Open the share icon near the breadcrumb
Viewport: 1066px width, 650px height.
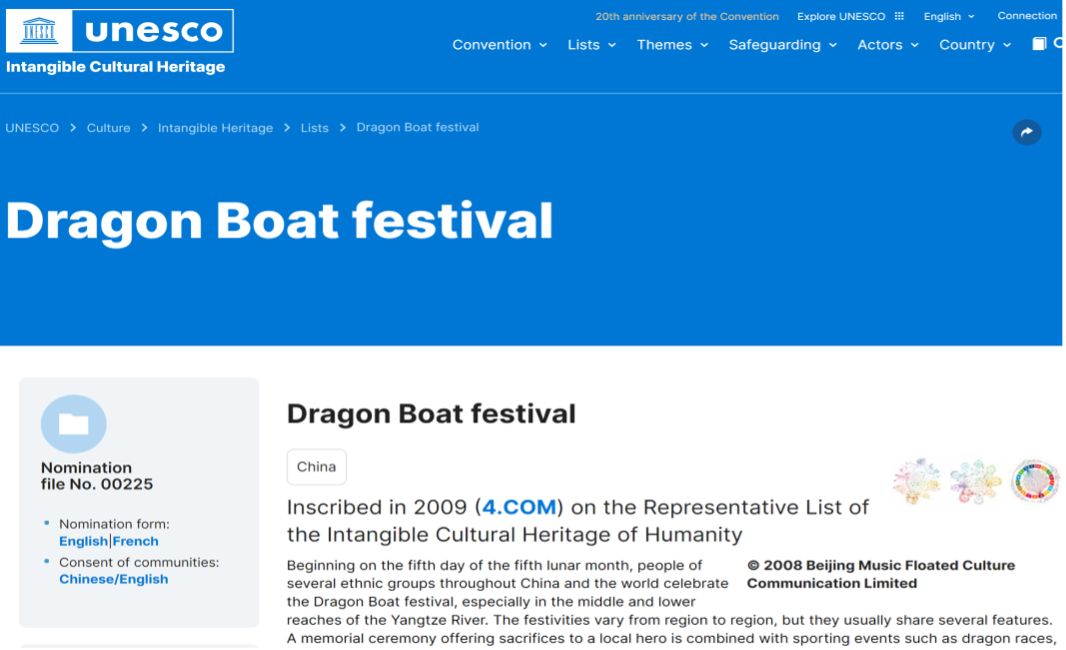pos(1026,132)
